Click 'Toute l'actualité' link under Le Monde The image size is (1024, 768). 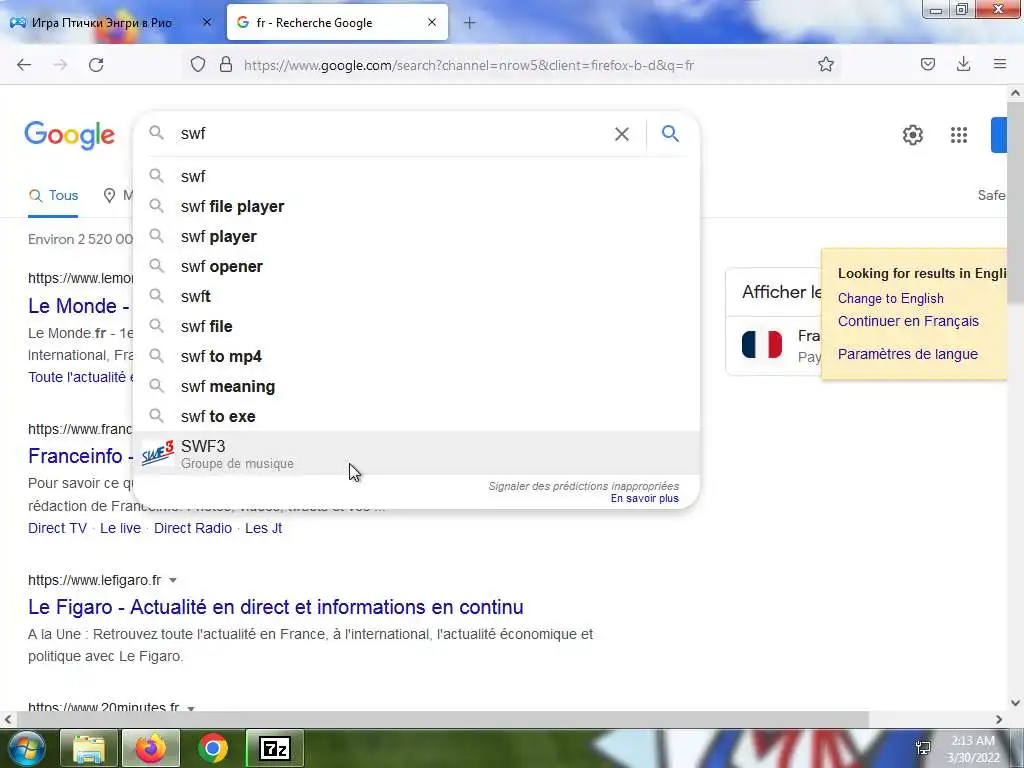(x=80, y=377)
